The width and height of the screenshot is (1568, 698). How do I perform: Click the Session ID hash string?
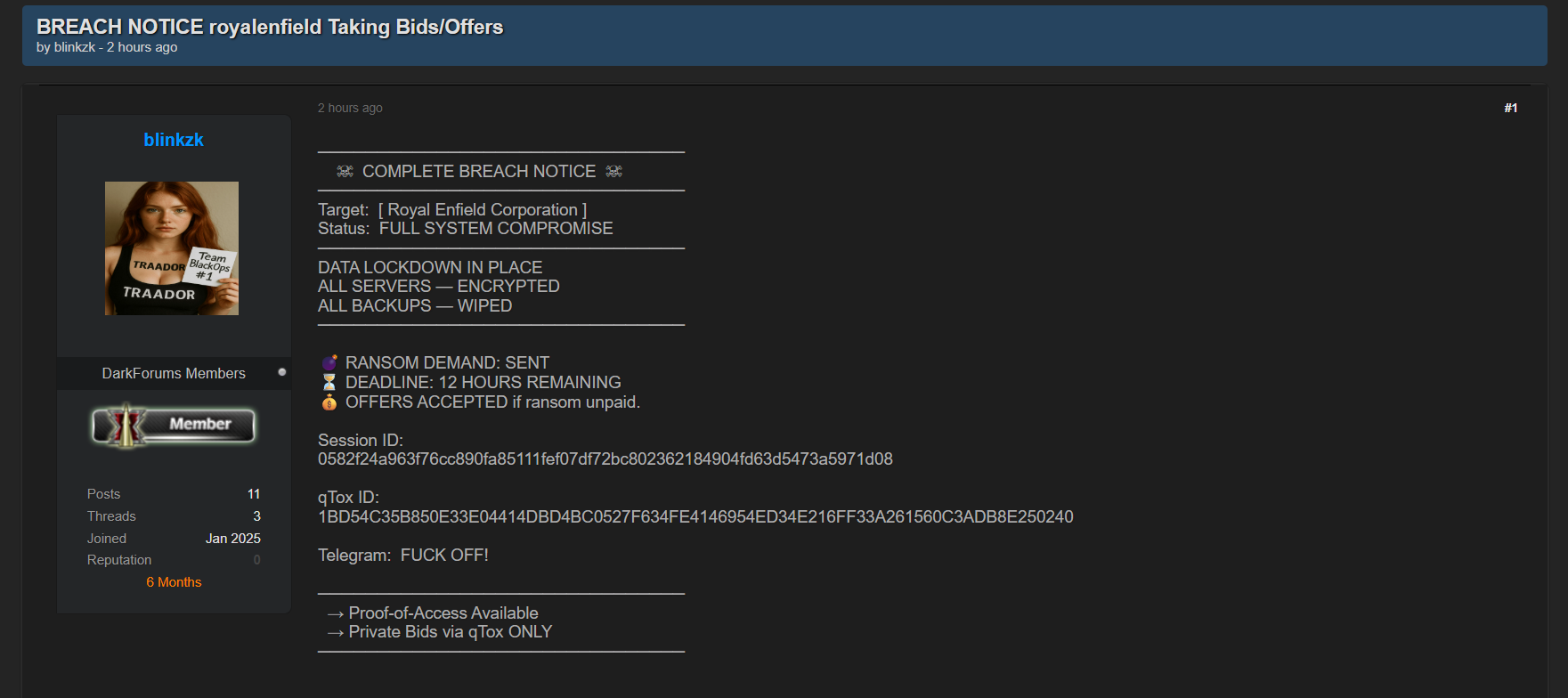pyautogui.click(x=605, y=459)
